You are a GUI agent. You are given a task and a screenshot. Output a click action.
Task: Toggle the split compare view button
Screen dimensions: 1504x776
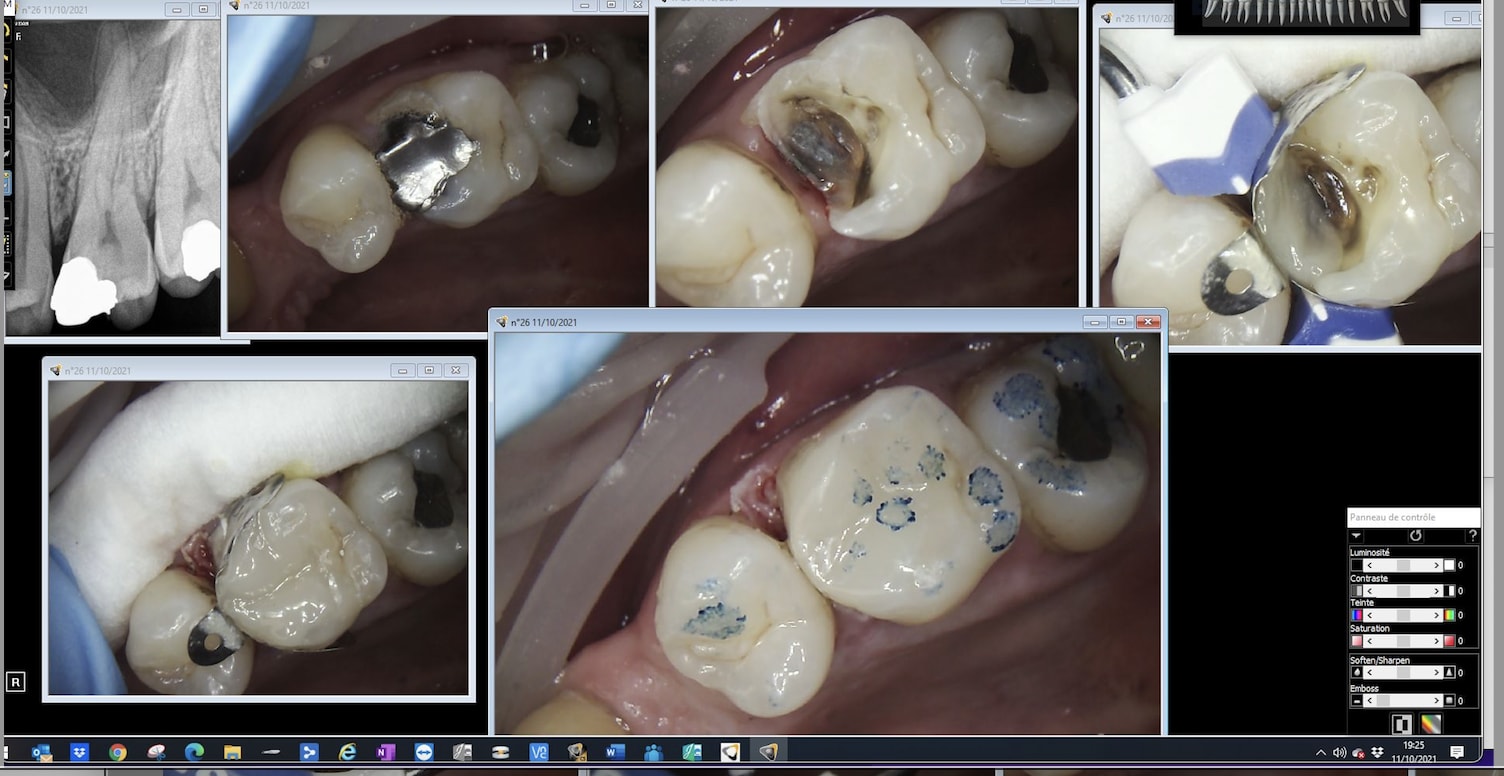[1402, 724]
